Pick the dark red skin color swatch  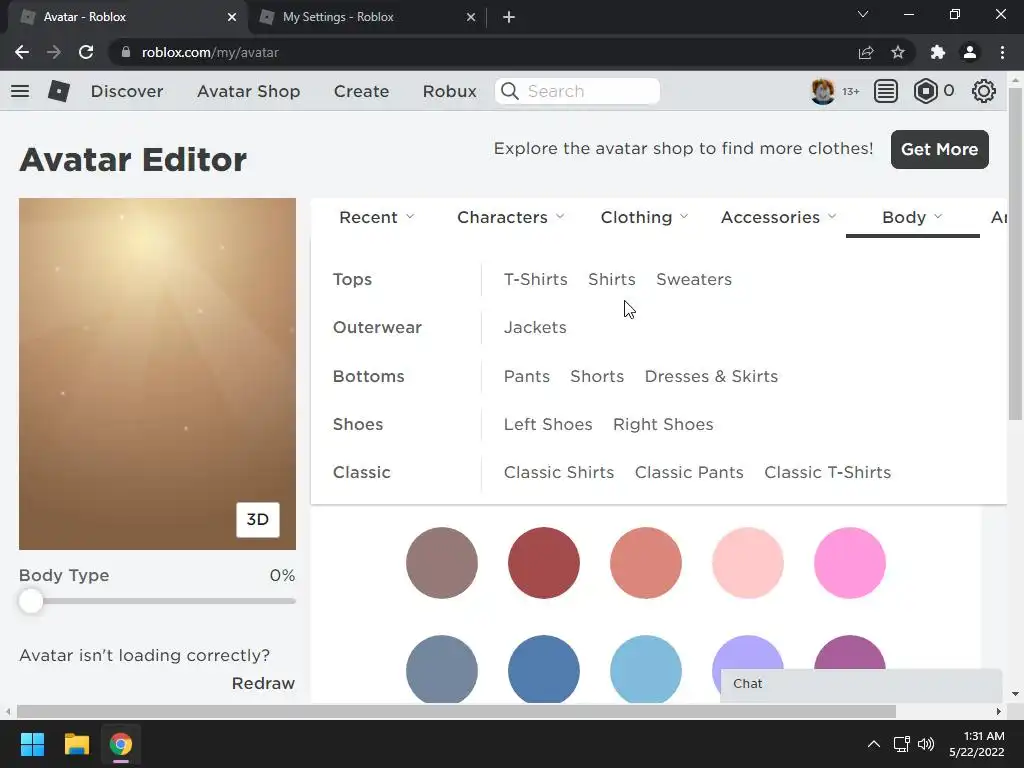pos(543,563)
